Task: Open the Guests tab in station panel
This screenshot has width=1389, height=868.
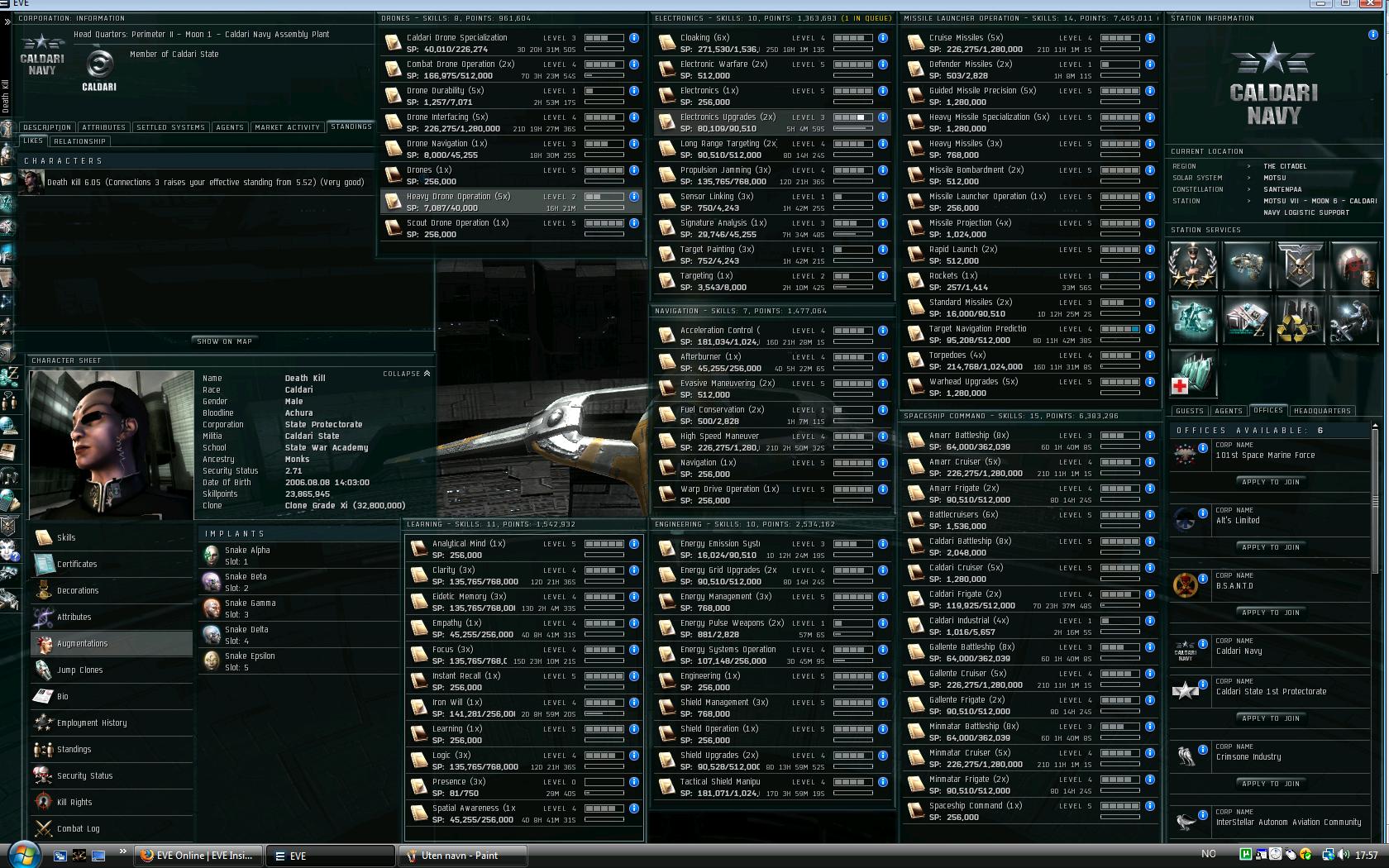Action: pyautogui.click(x=1189, y=411)
